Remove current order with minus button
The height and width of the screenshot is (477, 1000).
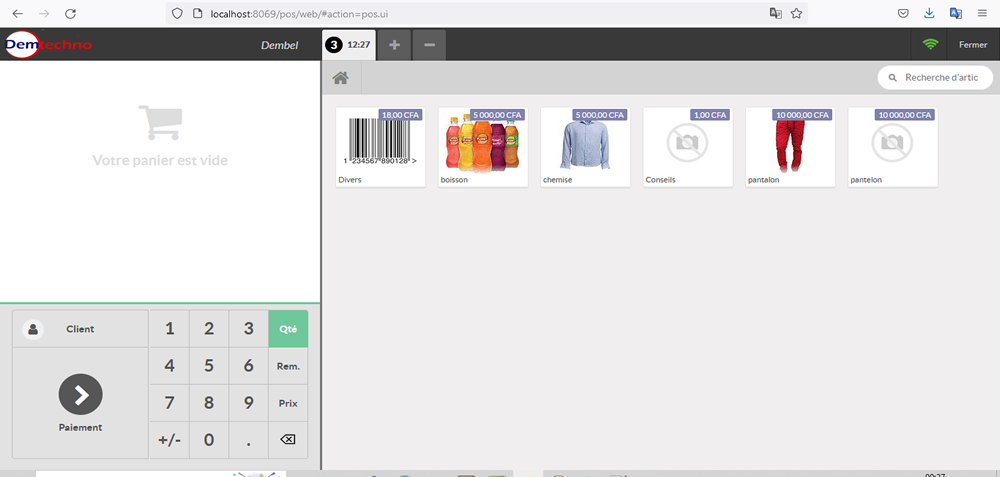[429, 45]
